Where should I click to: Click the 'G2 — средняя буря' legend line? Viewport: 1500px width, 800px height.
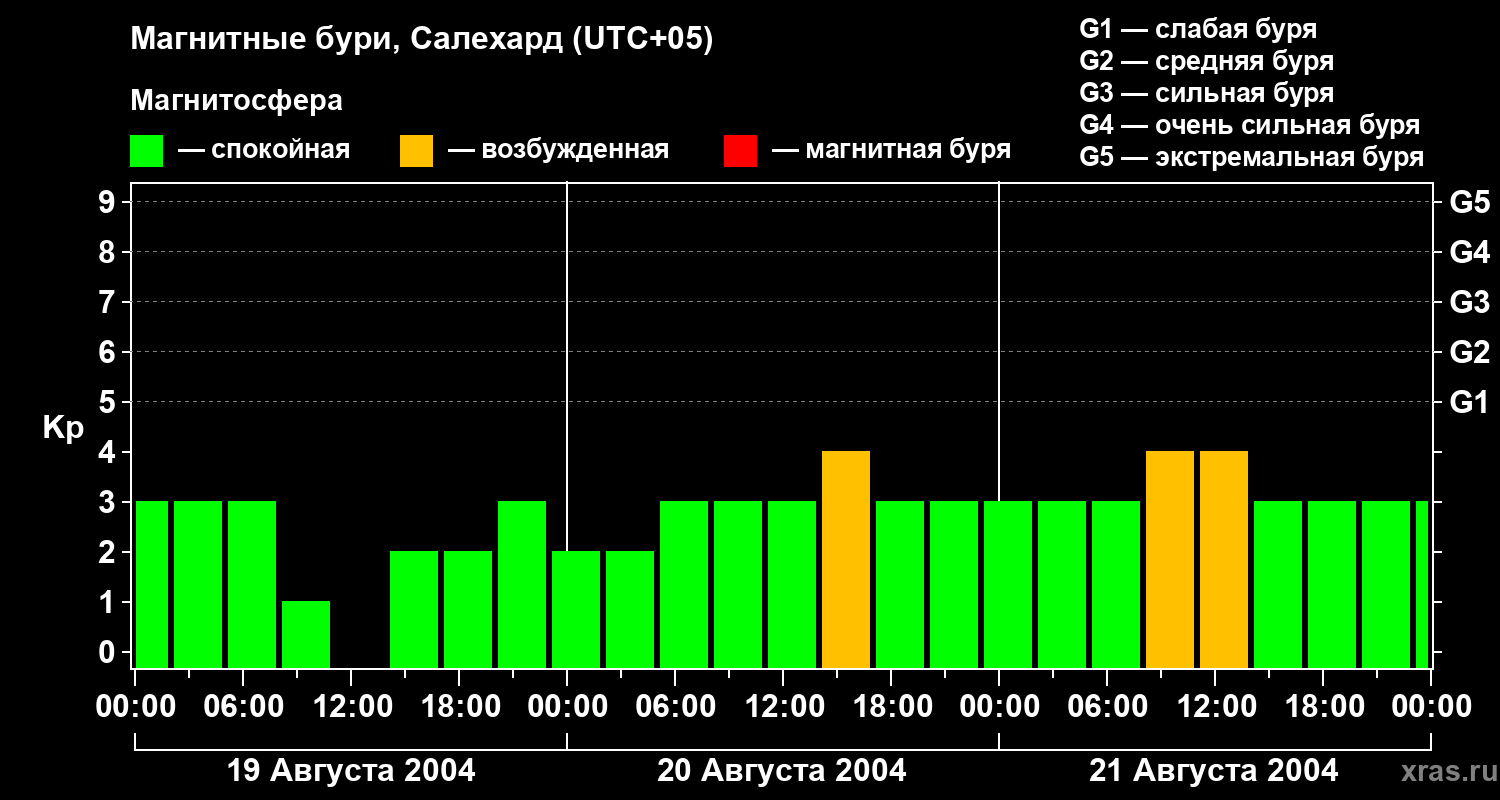(1206, 61)
